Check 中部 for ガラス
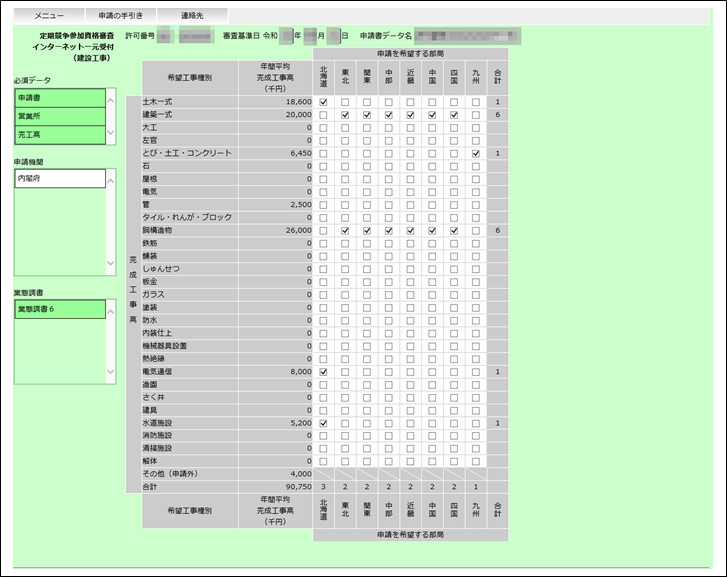 389,295
